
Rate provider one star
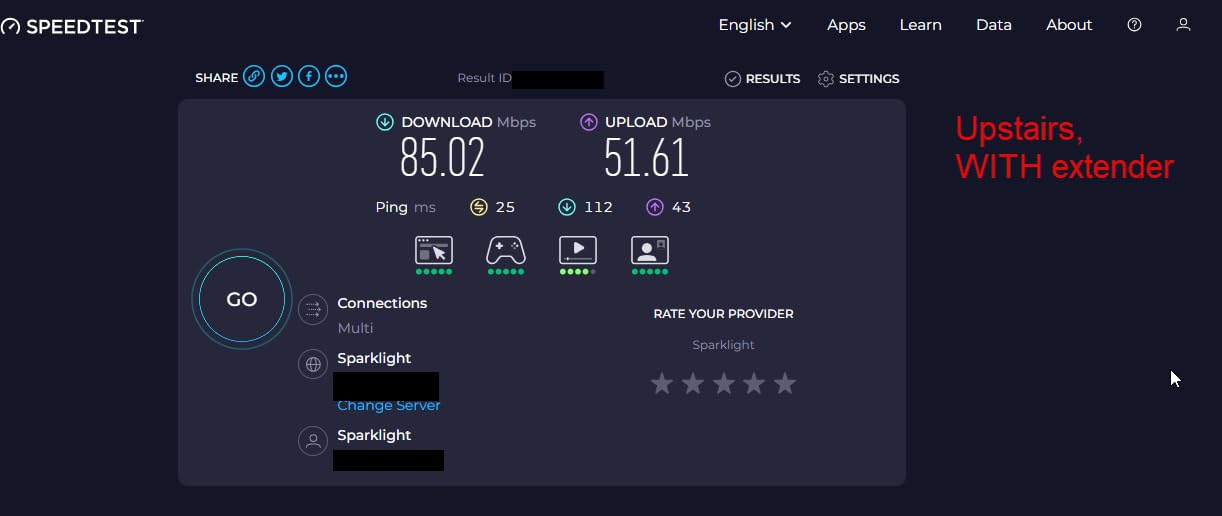[662, 383]
